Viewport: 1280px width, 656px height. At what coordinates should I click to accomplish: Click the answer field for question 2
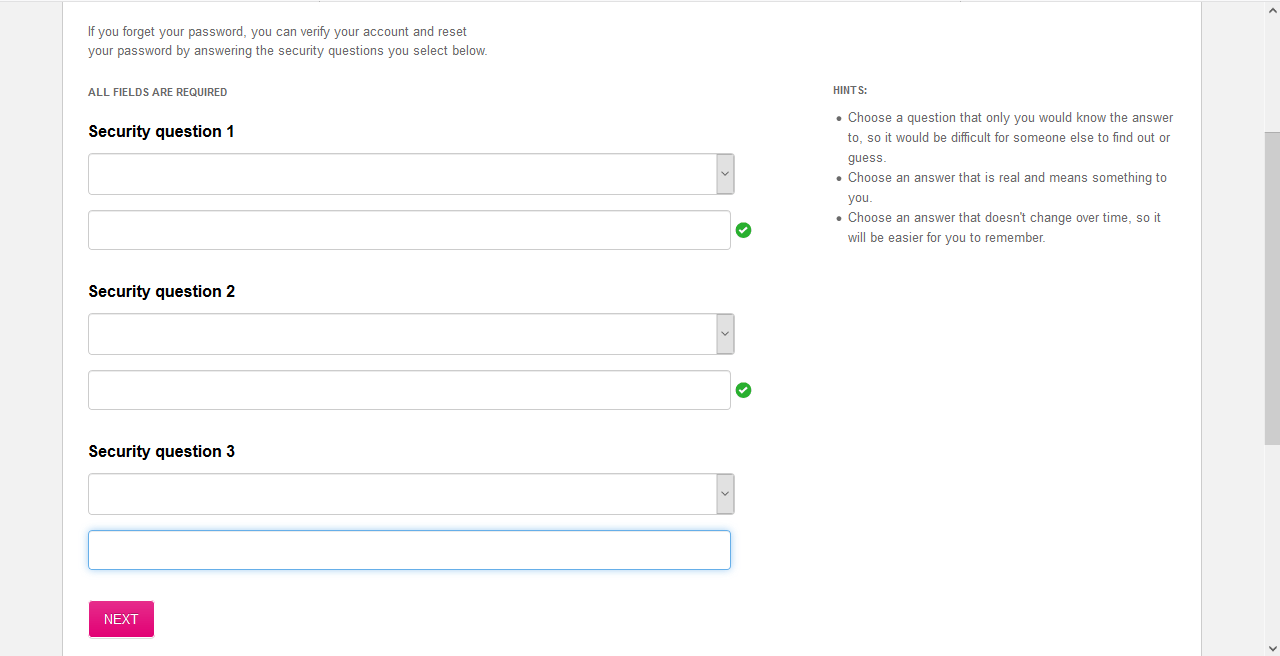pos(409,390)
